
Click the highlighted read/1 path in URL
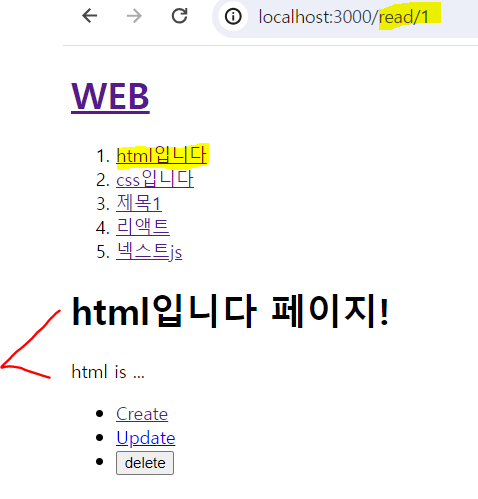pos(404,17)
